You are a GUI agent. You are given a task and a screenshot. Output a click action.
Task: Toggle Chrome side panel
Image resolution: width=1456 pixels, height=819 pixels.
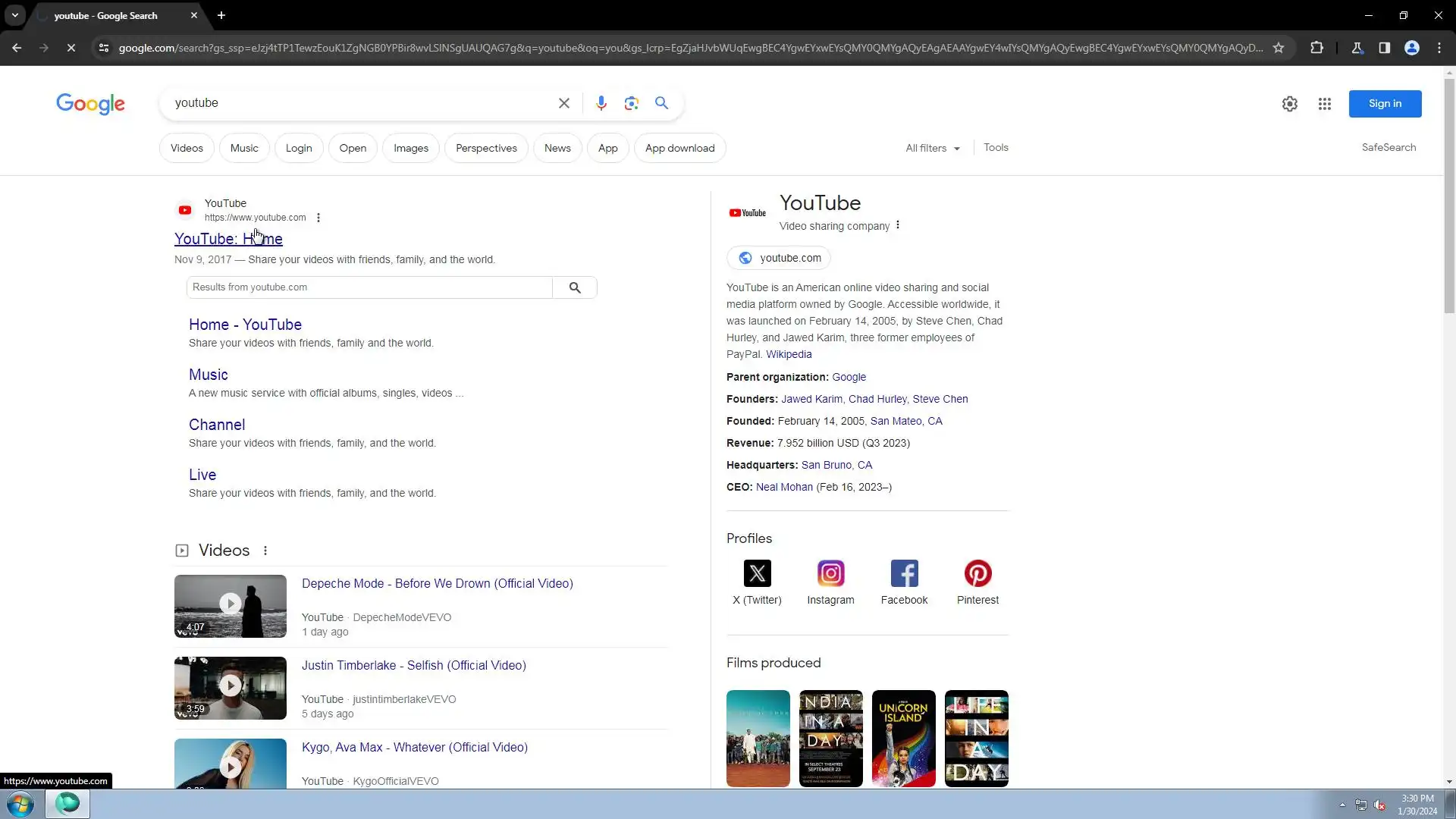click(1384, 48)
